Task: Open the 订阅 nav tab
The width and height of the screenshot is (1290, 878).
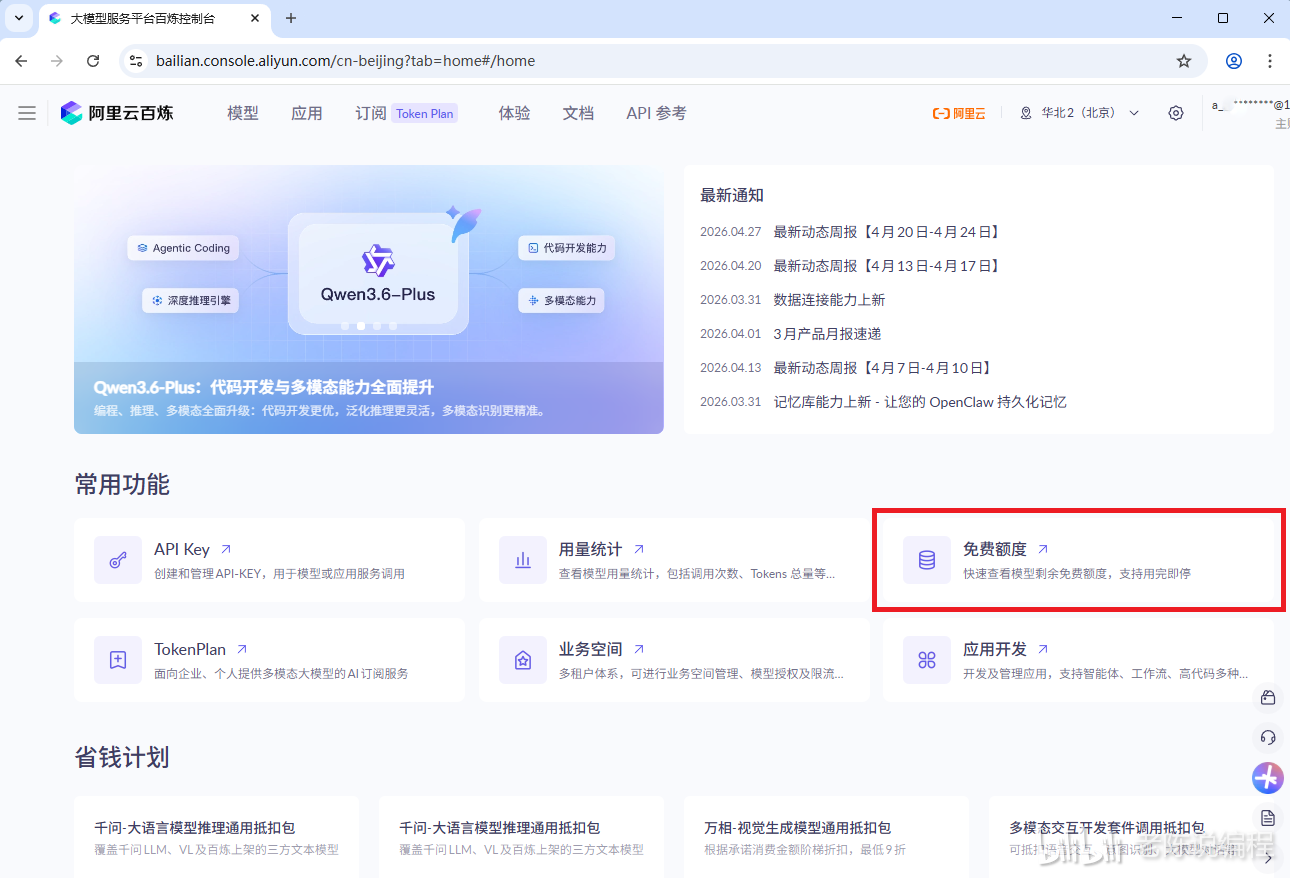Action: click(371, 113)
